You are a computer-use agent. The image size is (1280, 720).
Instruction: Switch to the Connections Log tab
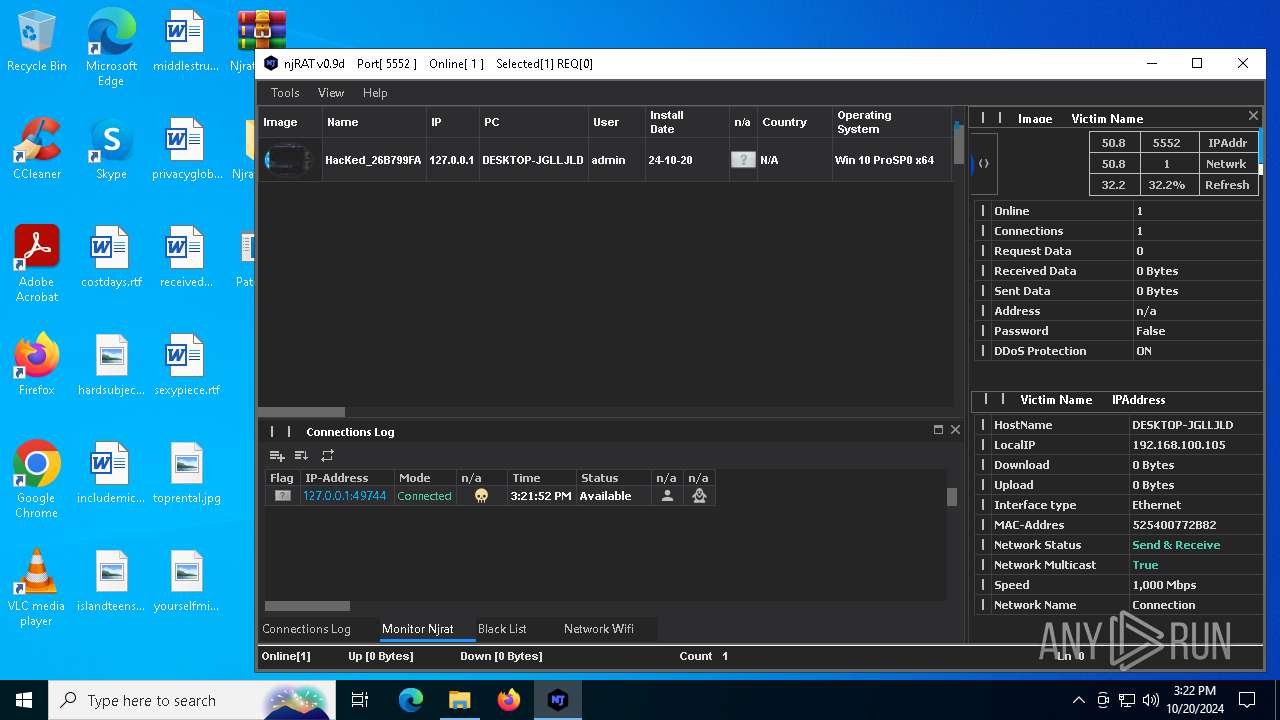tap(306, 629)
